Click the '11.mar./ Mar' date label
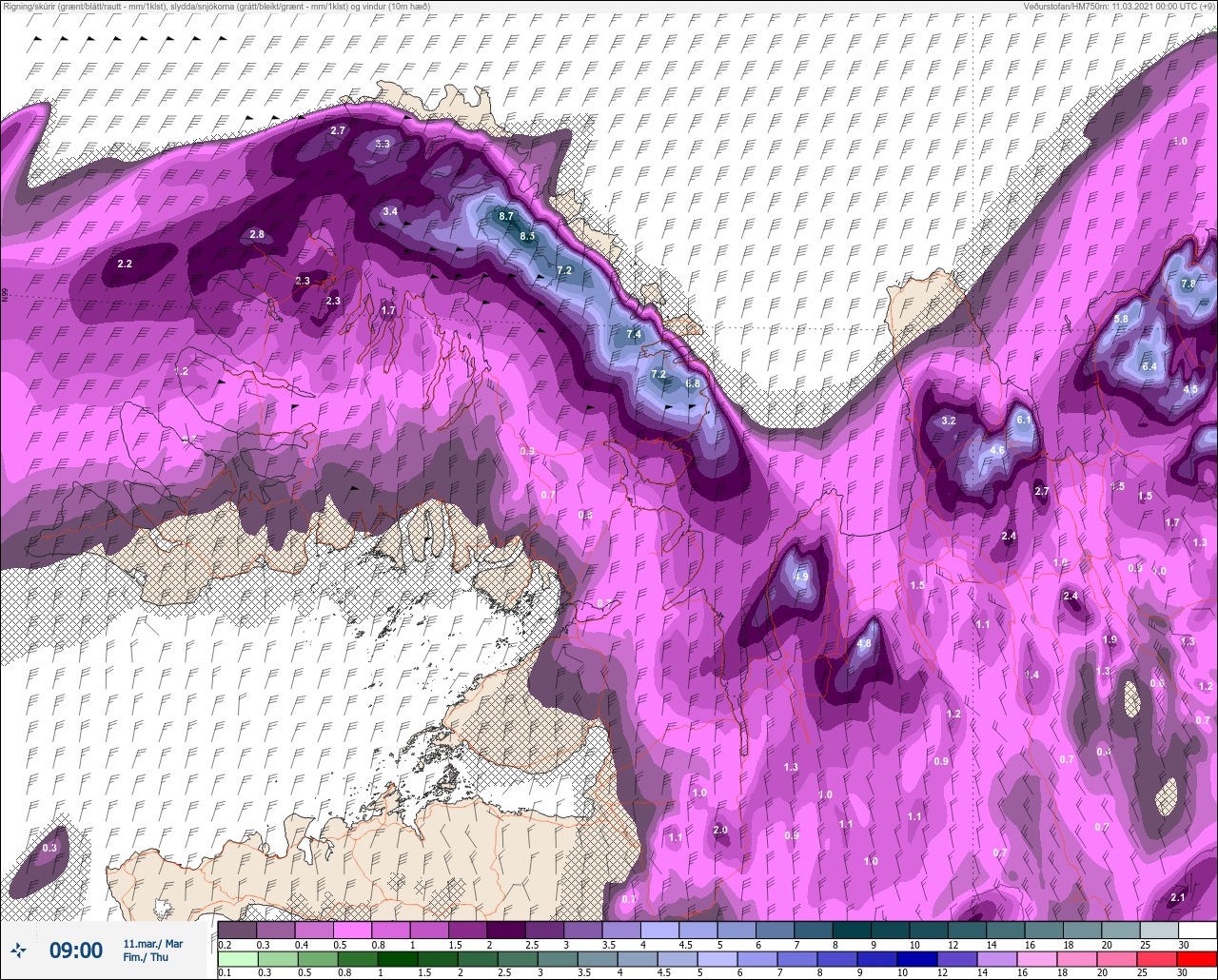 [153, 943]
